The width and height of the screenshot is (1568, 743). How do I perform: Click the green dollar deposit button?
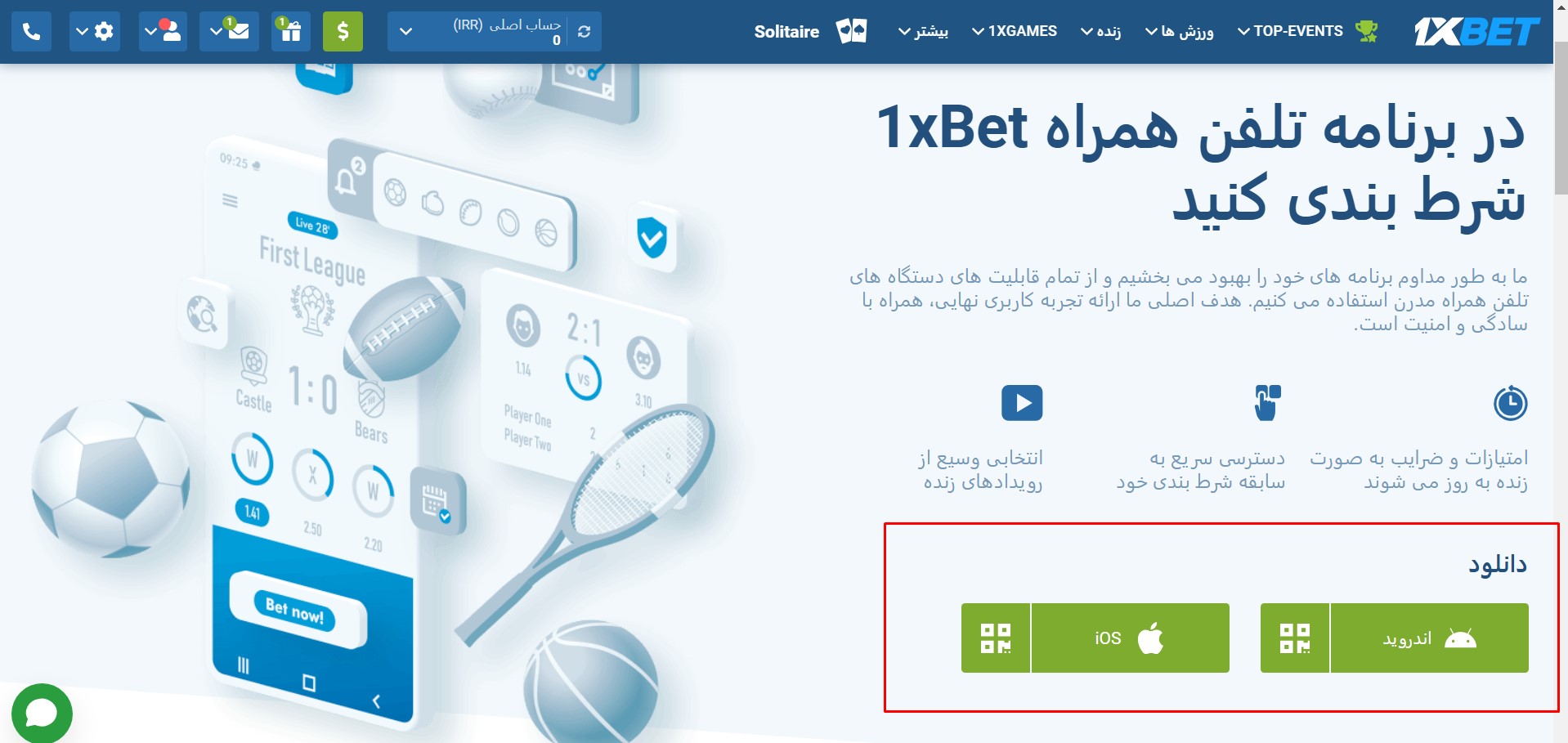343,32
